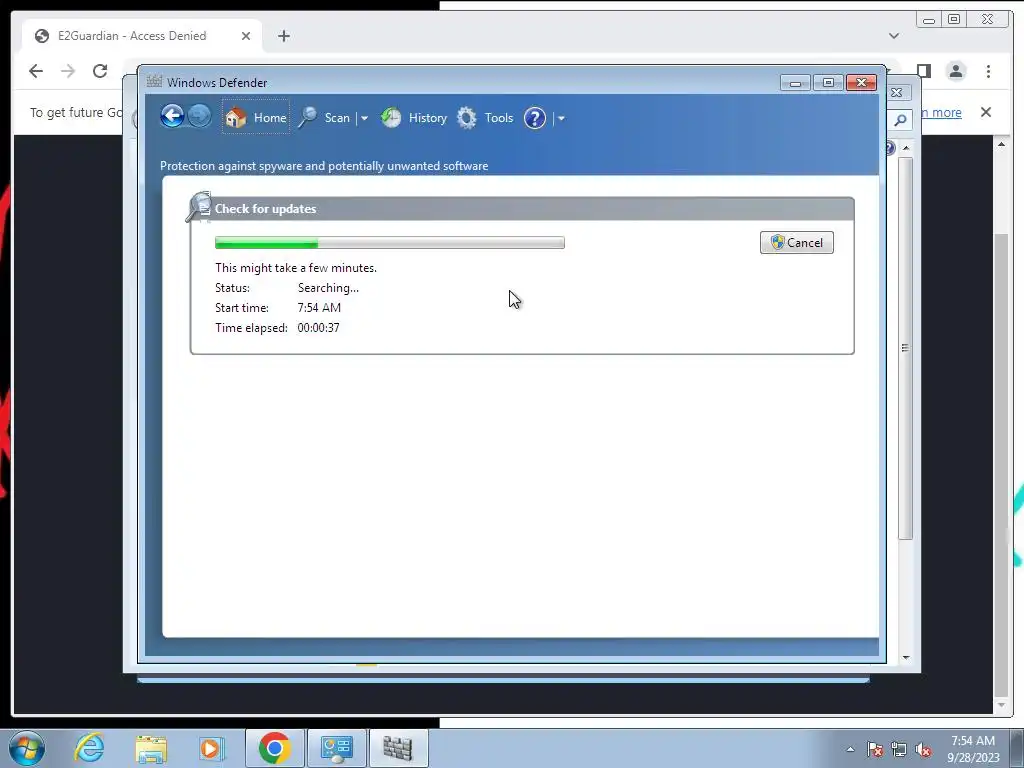Select the E2Guardian - Access Denied tab
The image size is (1024, 768).
coord(142,36)
